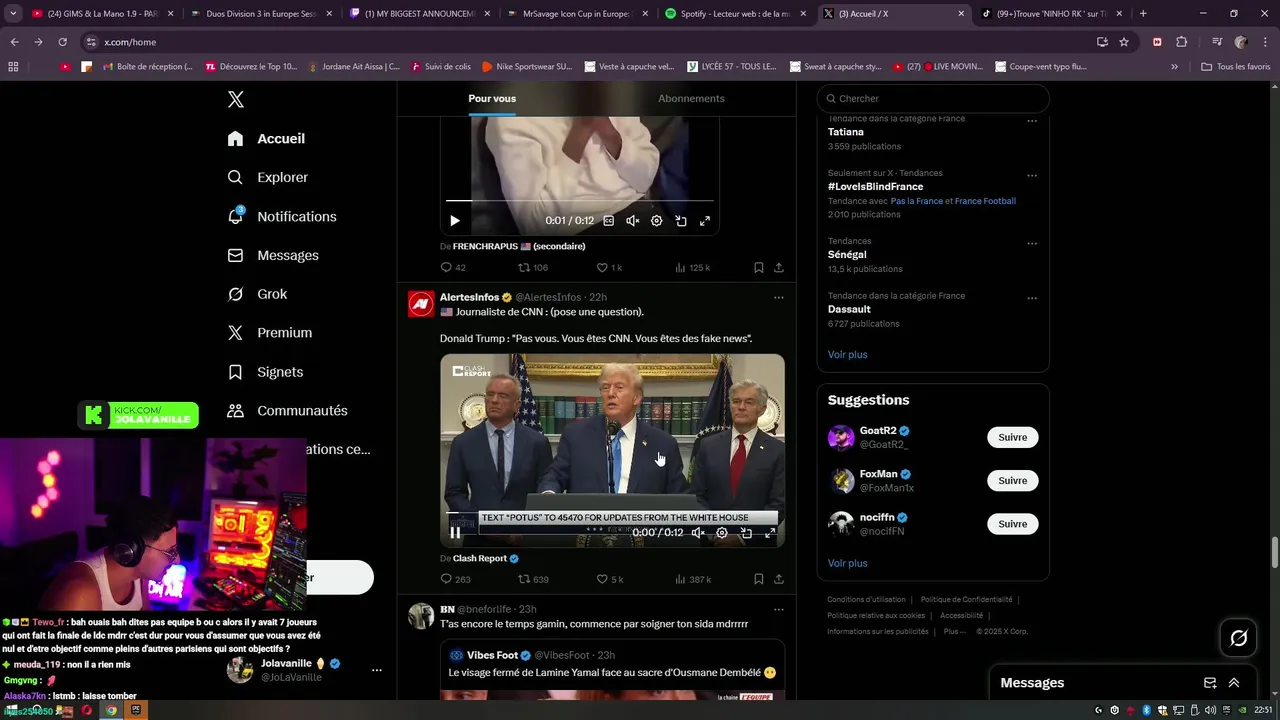Open AlertesInfos profile avatar
Viewport: 1280px width, 720px height.
coord(421,303)
